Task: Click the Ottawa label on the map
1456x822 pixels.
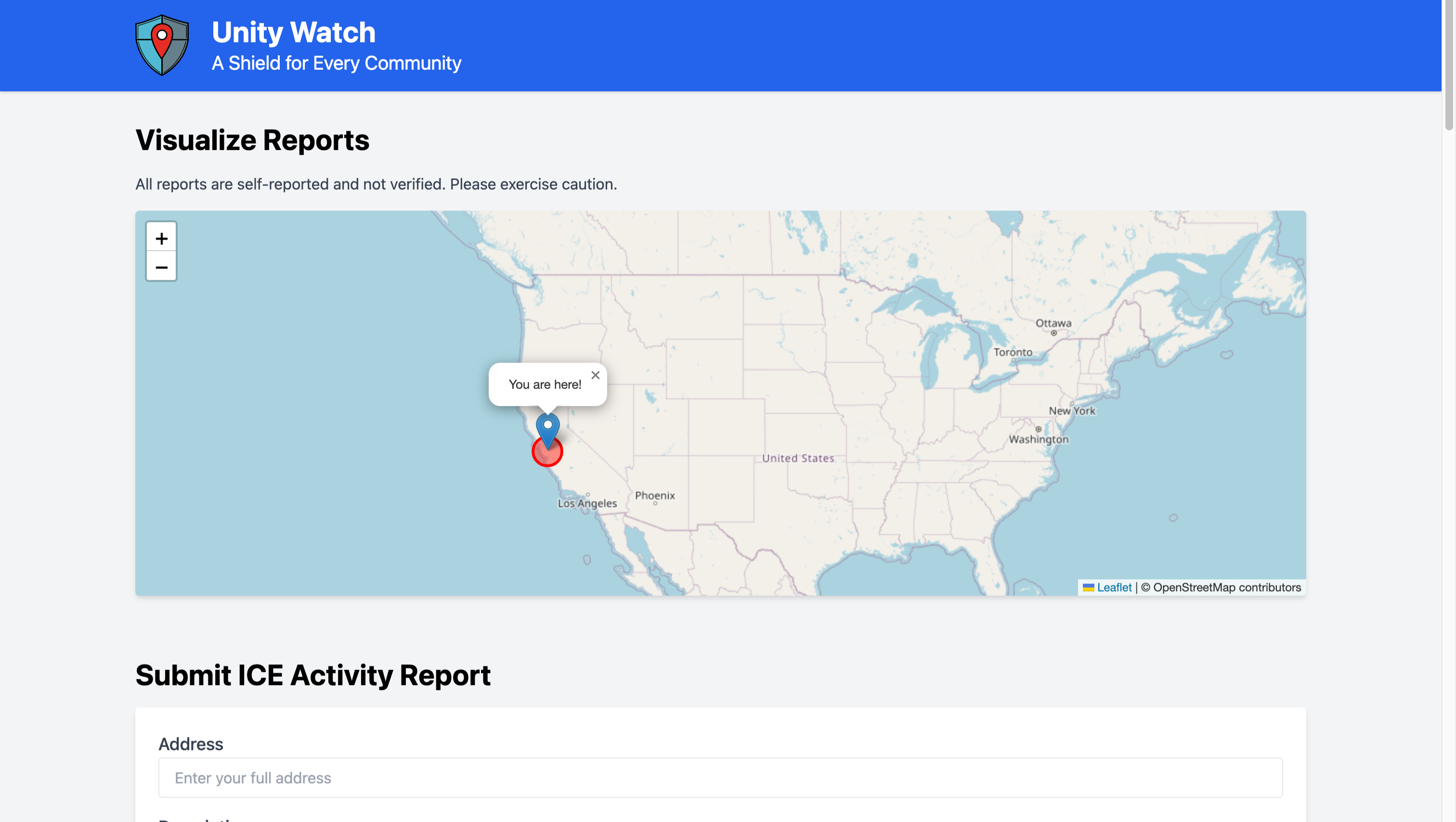Action: click(x=1053, y=323)
